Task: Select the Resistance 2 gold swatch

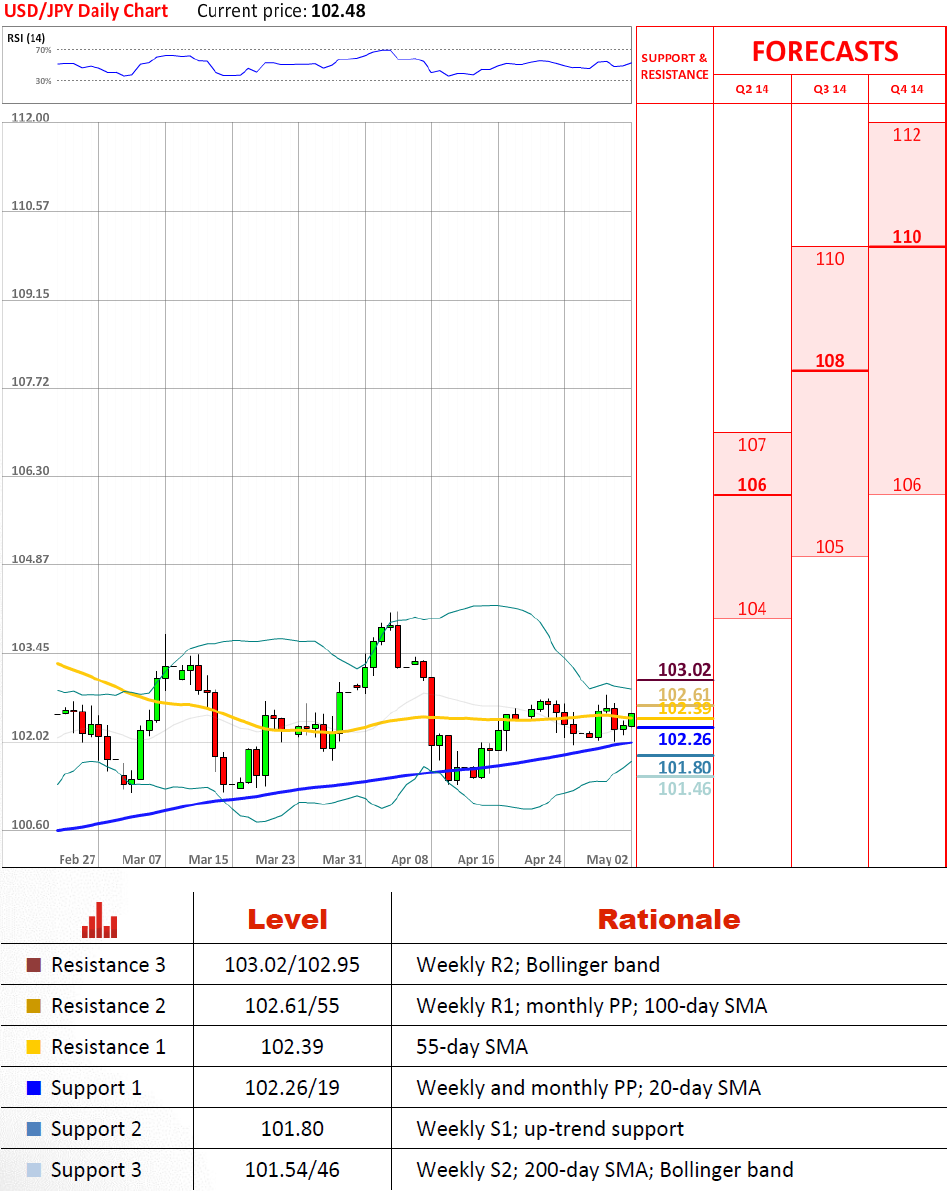Action: (x=33, y=1006)
